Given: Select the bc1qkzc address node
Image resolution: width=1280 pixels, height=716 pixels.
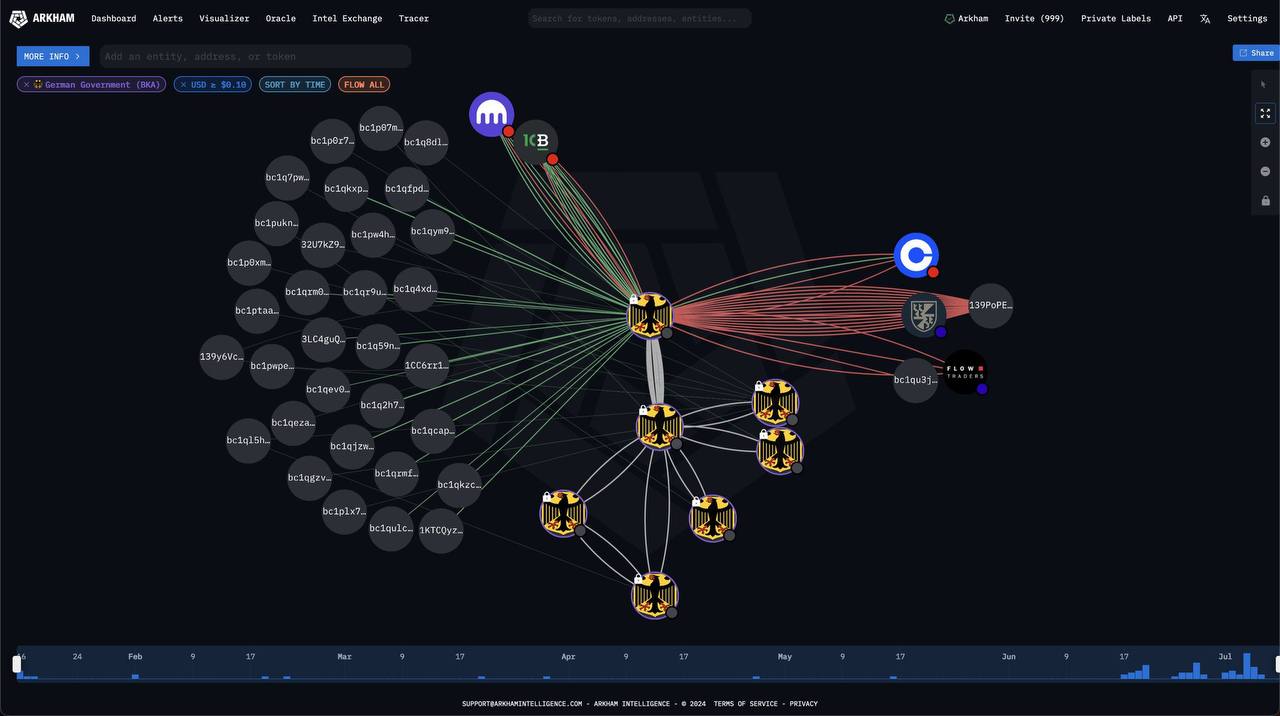Looking at the screenshot, I should click(x=459, y=485).
